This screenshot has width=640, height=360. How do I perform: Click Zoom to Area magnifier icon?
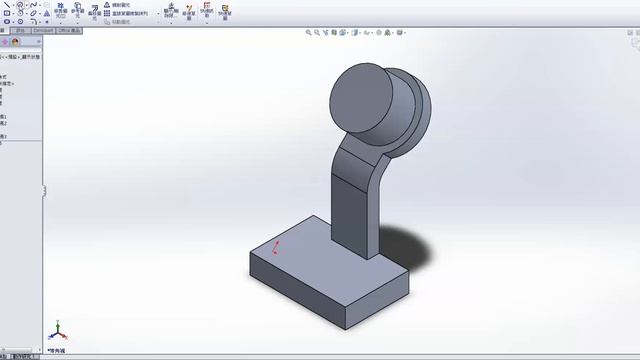[317, 33]
